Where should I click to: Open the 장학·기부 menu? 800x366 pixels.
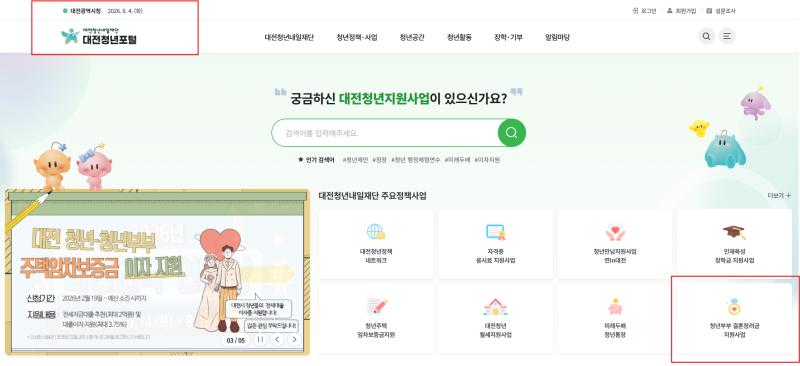point(508,37)
